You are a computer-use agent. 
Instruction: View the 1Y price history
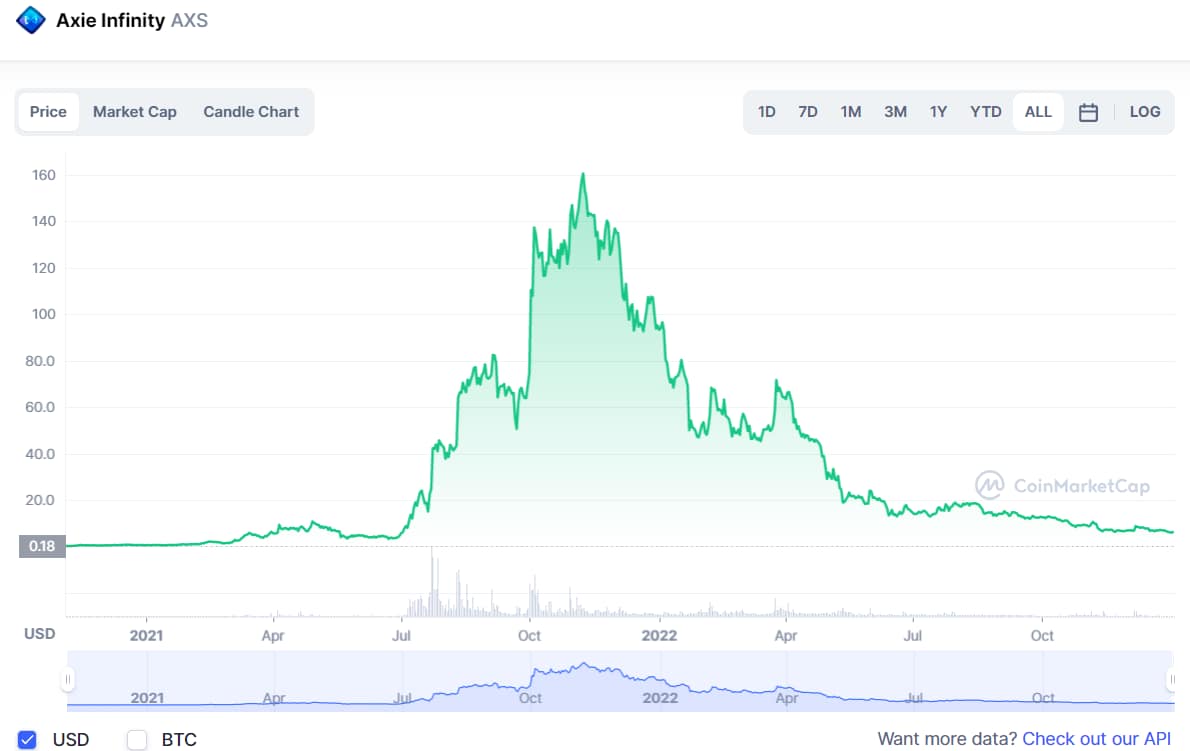tap(938, 112)
